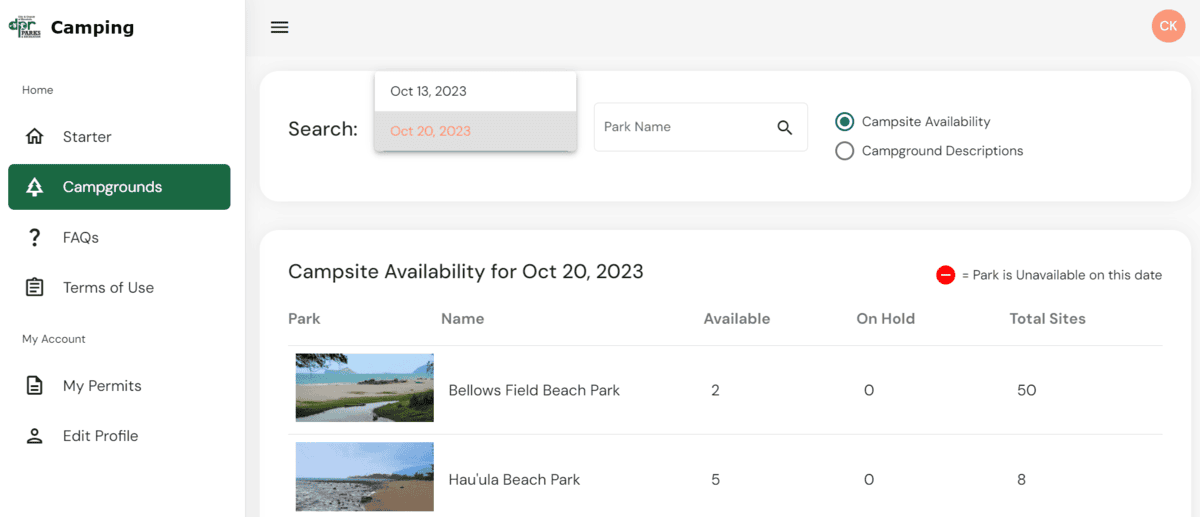Screen dimensions: 1200x517
Task: Open Campgrounds in sidebar
Action: click(x=119, y=187)
